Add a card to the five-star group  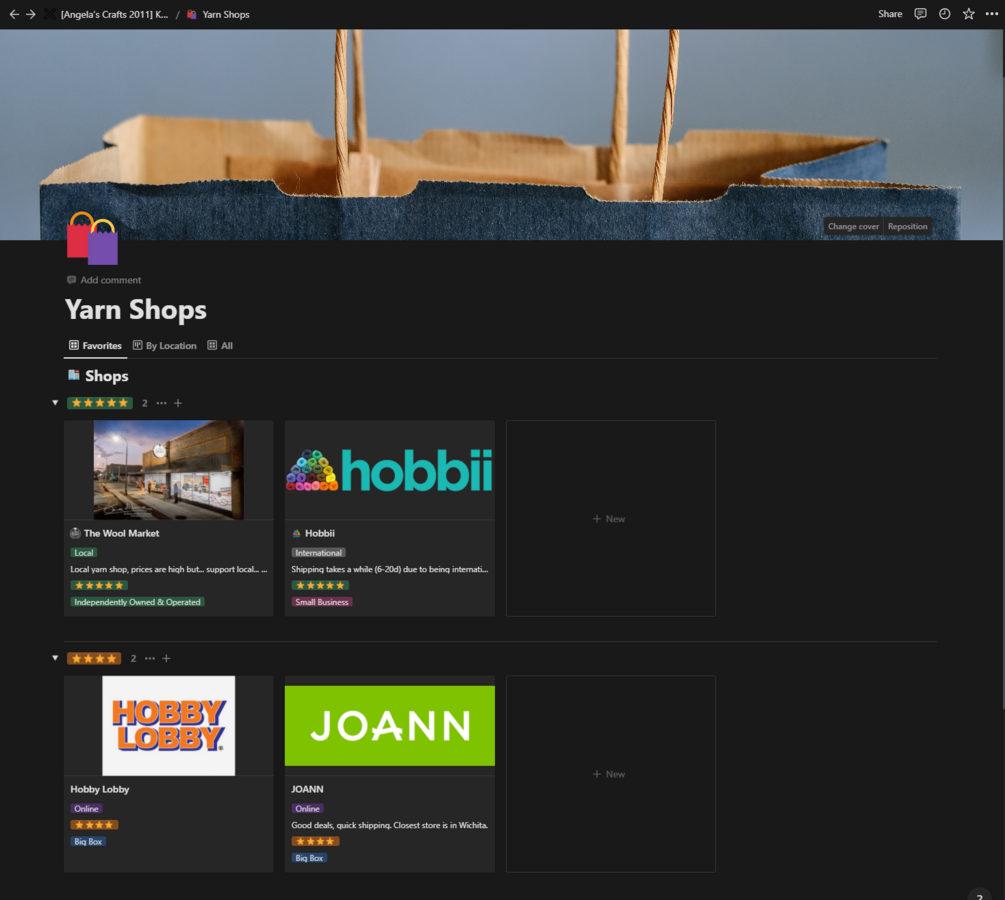tap(178, 403)
